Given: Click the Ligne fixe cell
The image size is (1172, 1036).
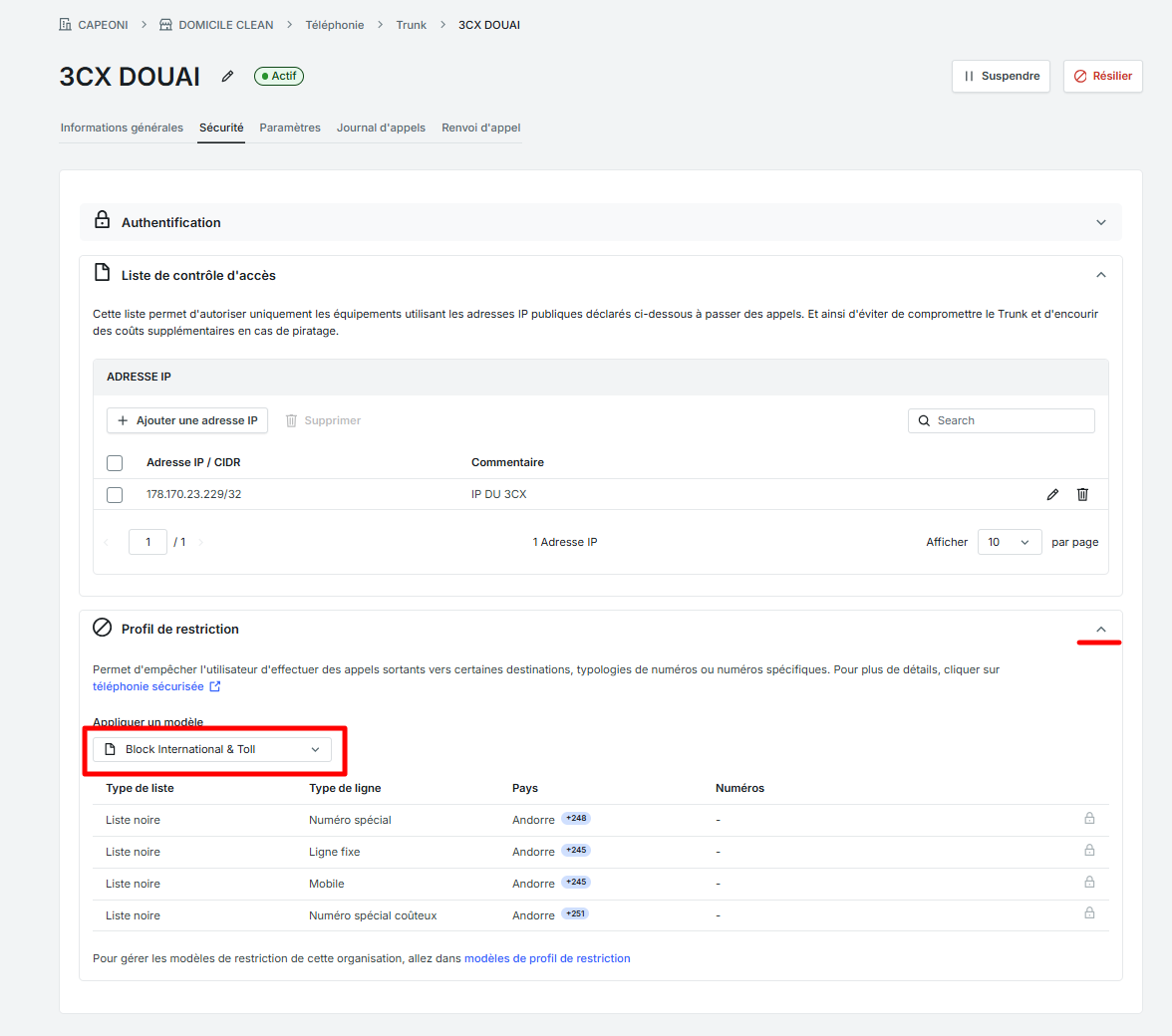Looking at the screenshot, I should [x=334, y=853].
